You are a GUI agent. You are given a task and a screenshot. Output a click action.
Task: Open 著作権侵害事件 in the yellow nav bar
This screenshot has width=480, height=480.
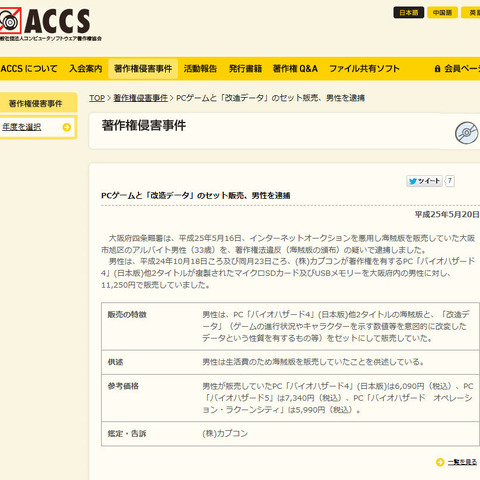tap(143, 69)
